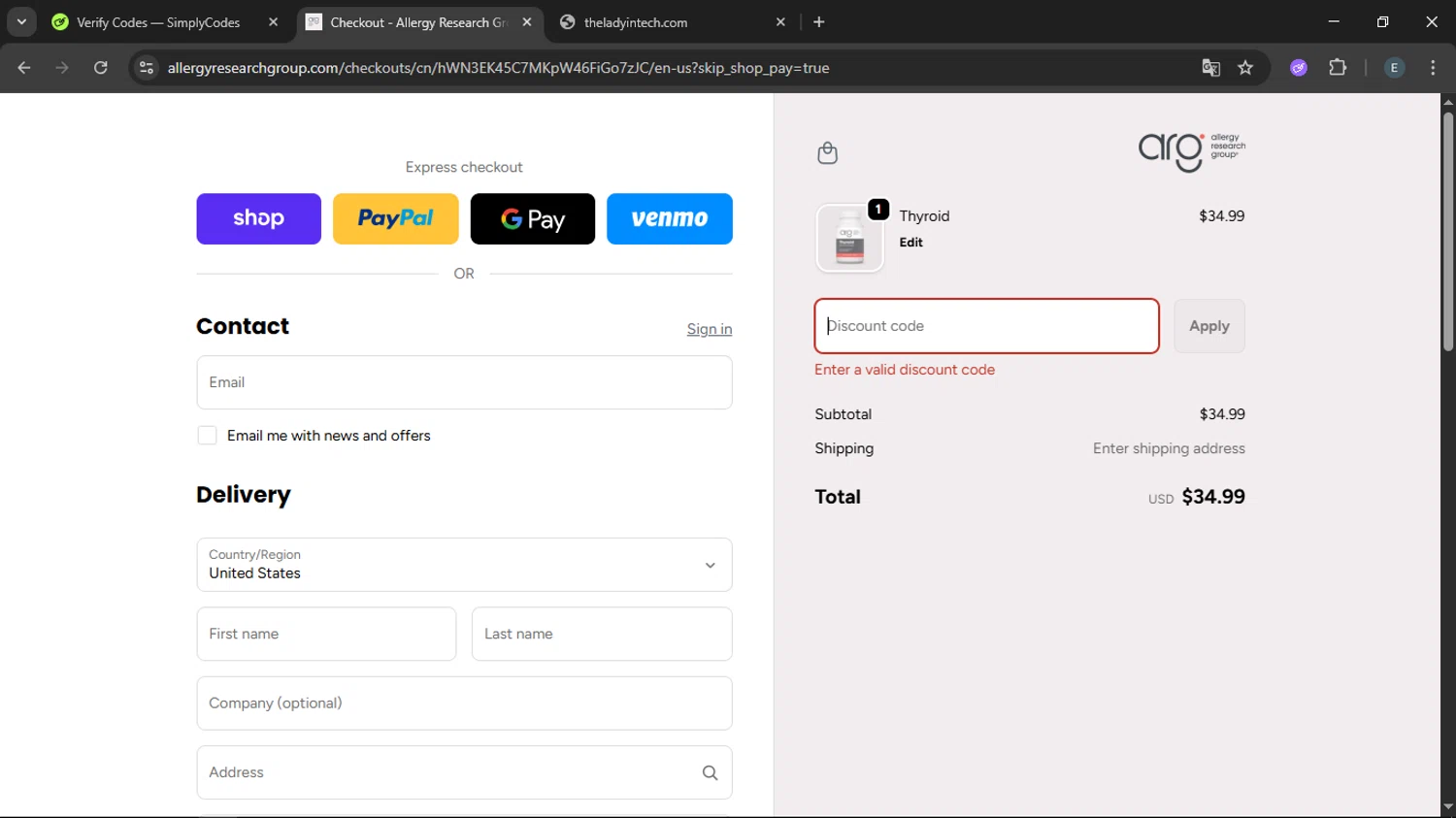This screenshot has width=1456, height=818.
Task: Click the scrollbar up arrow
Action: pyautogui.click(x=1447, y=101)
